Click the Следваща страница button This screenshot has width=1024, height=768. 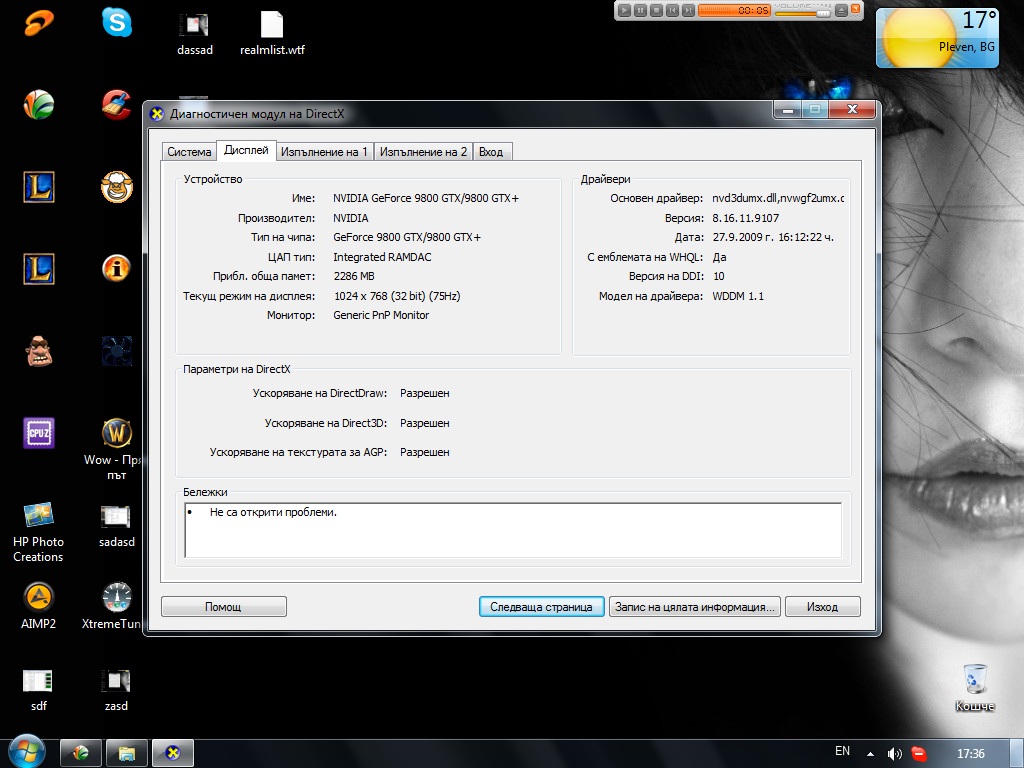coord(541,607)
